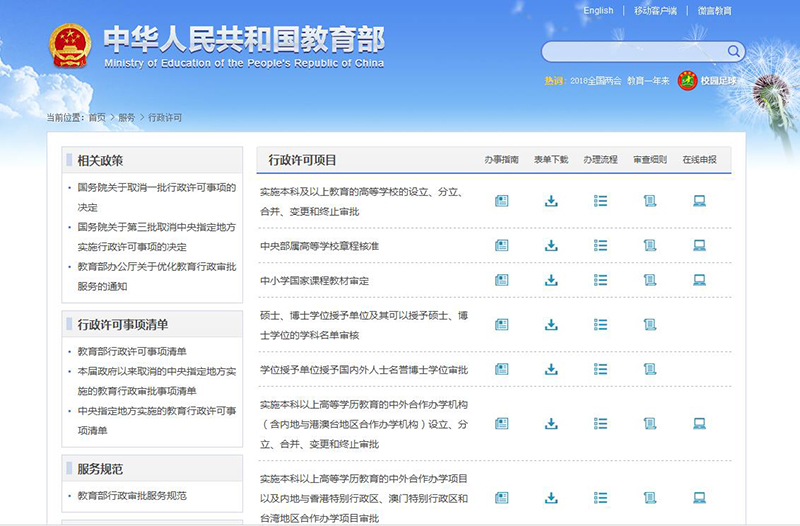
Task: Open the 移动客户端 link
Action: pos(655,11)
